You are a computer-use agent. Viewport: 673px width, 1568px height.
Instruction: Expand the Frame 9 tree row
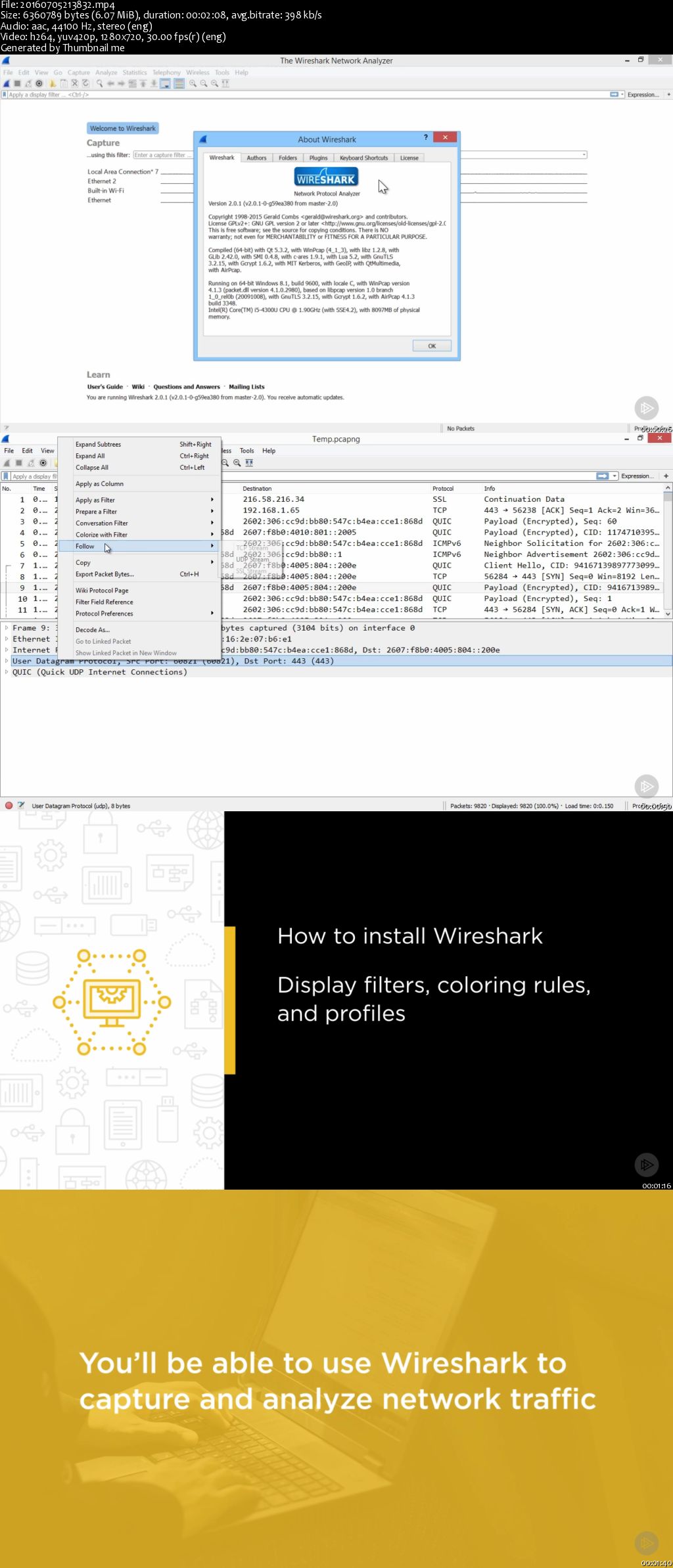[7, 628]
